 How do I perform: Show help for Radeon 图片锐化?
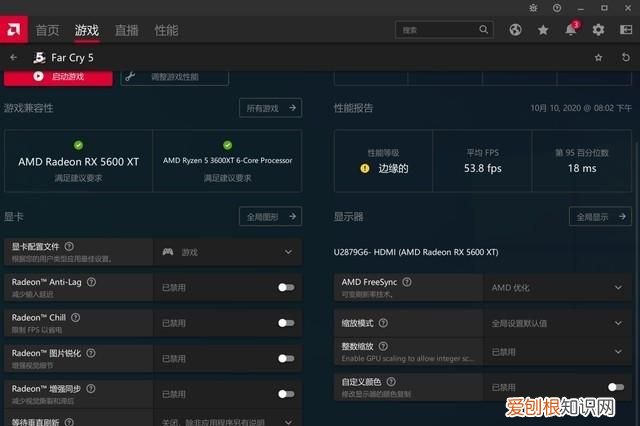coord(91,353)
